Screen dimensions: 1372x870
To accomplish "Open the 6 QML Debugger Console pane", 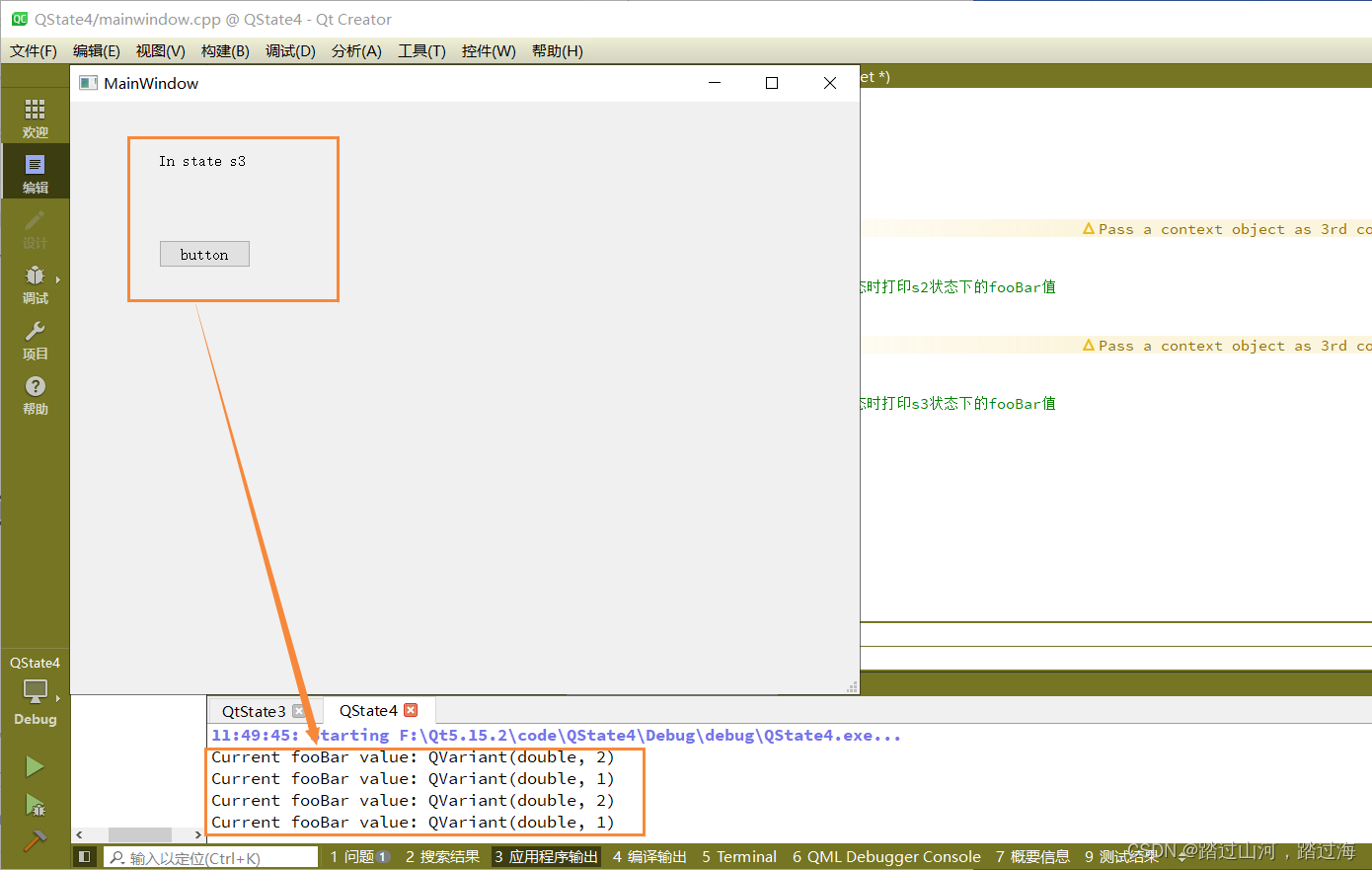I will pos(886,857).
